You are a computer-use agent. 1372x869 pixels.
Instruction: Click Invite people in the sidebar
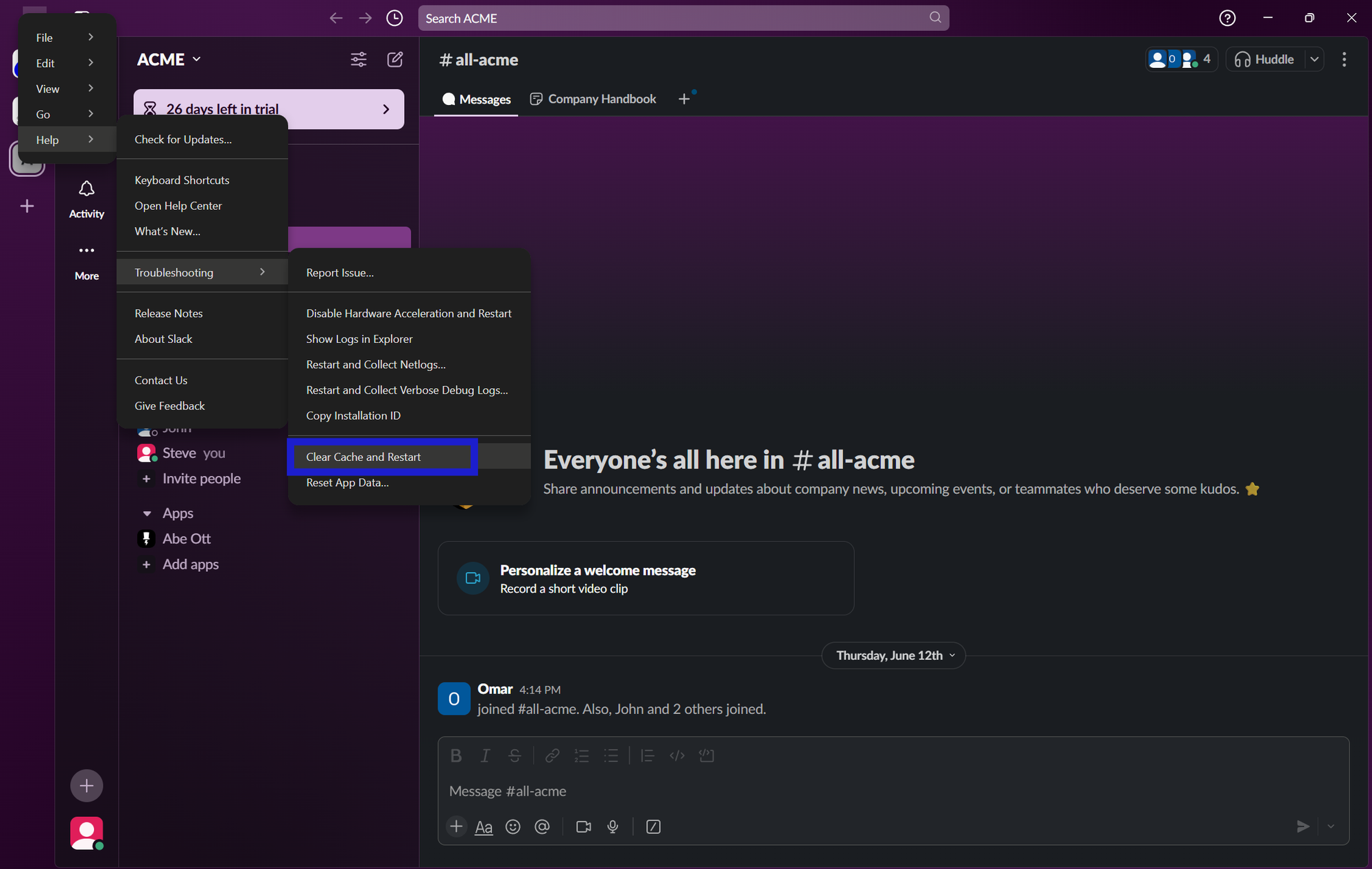pos(200,478)
